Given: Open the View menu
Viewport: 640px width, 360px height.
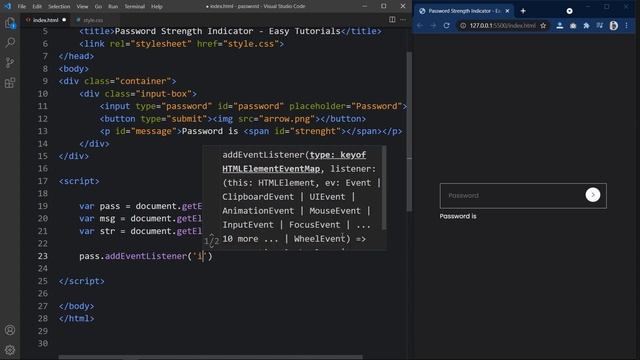Looking at the screenshot, I should [82, 7].
